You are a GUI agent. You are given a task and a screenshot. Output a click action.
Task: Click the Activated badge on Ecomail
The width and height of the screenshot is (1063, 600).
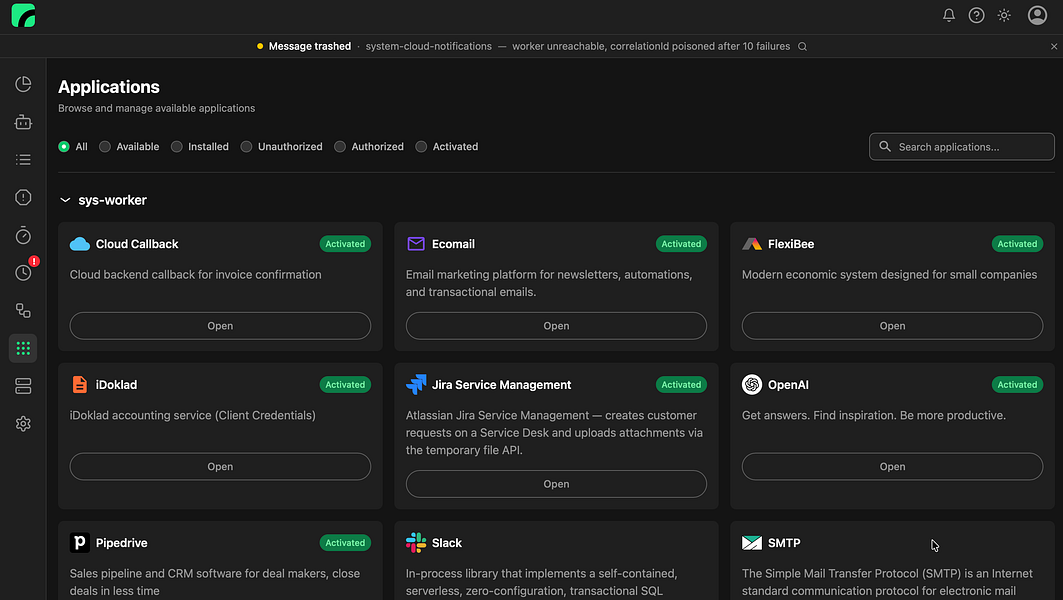click(x=681, y=244)
